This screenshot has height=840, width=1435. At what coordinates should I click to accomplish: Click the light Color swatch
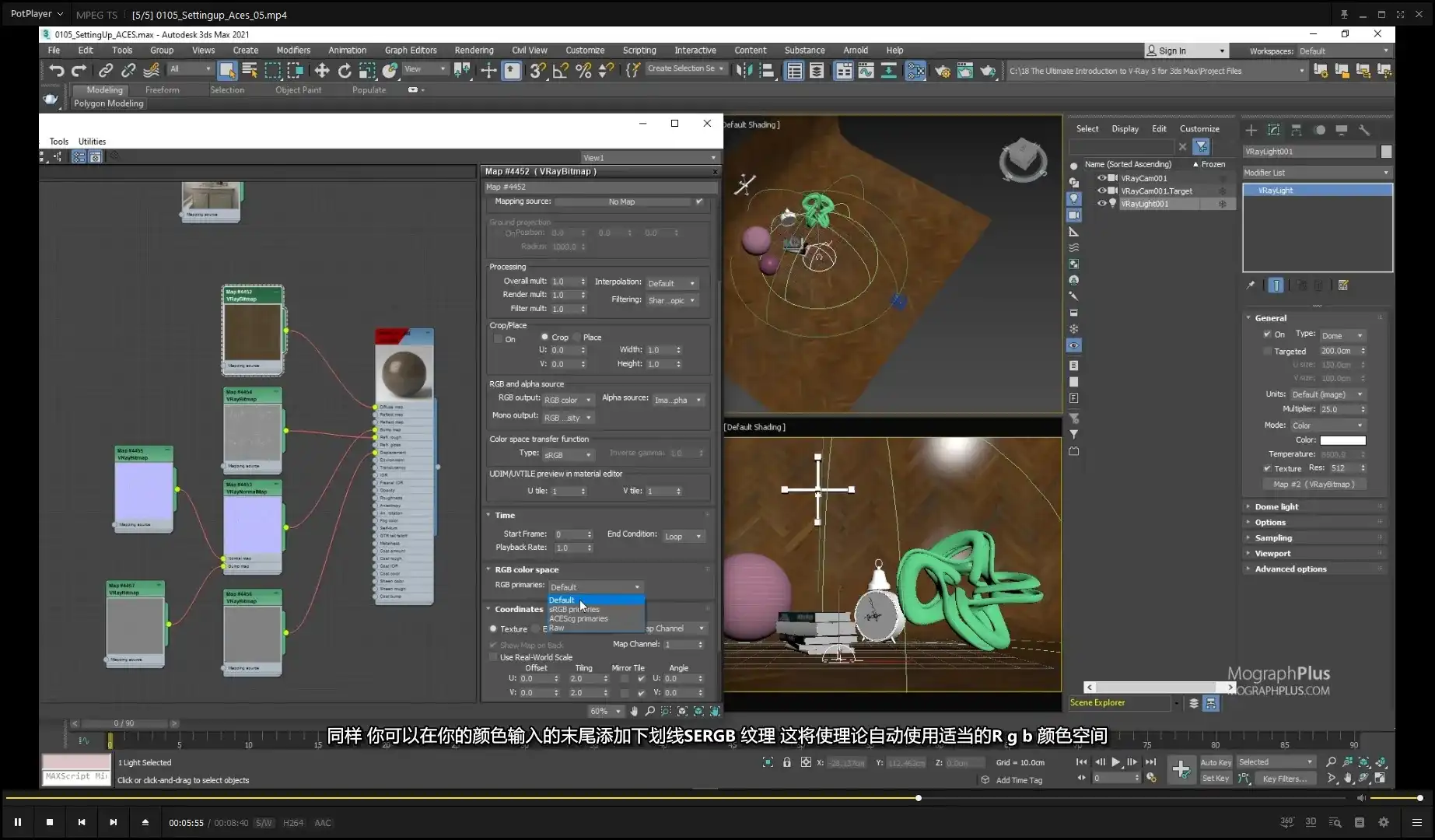(x=1343, y=439)
